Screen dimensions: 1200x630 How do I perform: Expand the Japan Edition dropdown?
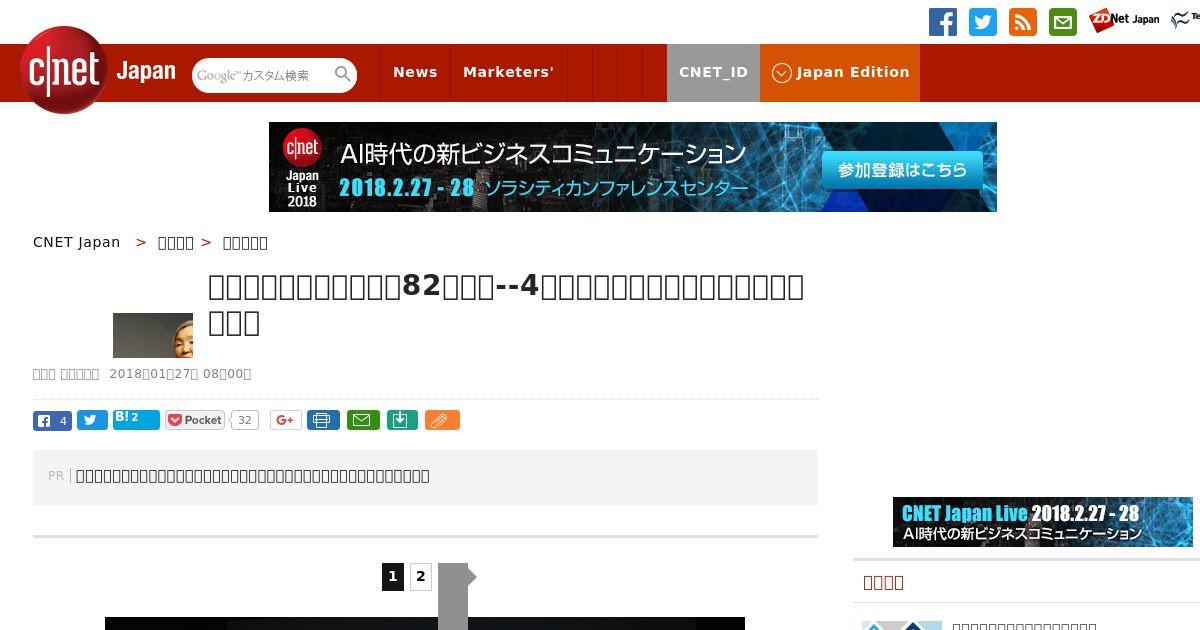840,72
